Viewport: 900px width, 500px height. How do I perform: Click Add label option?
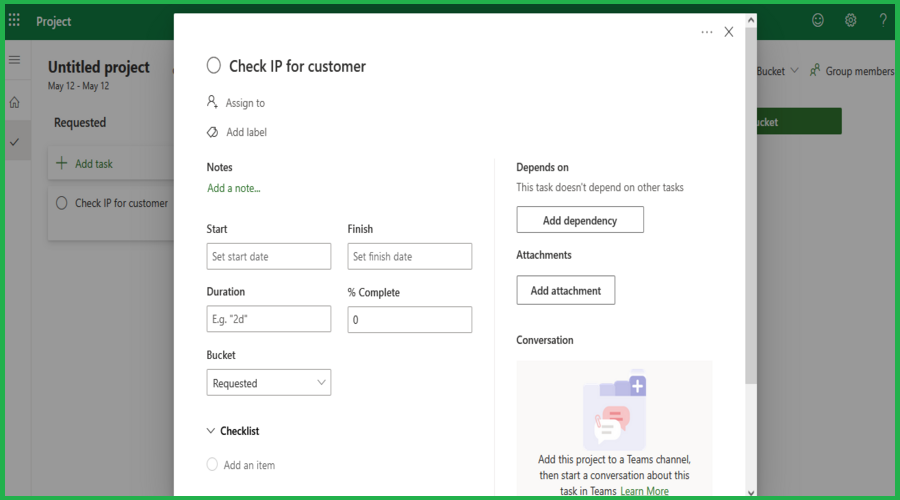point(246,132)
